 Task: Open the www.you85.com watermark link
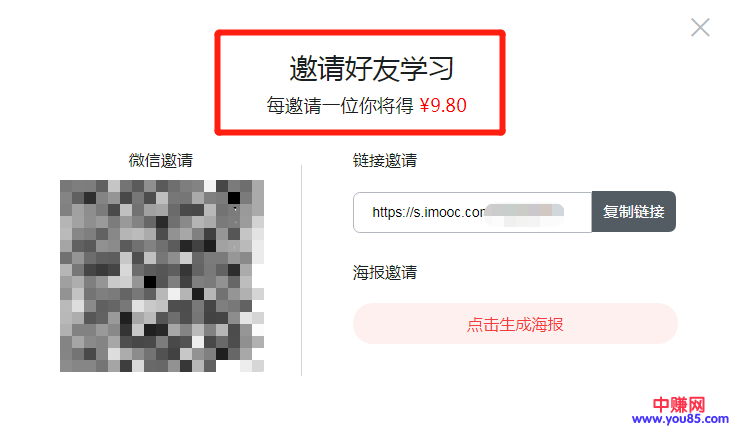pyautogui.click(x=680, y=419)
